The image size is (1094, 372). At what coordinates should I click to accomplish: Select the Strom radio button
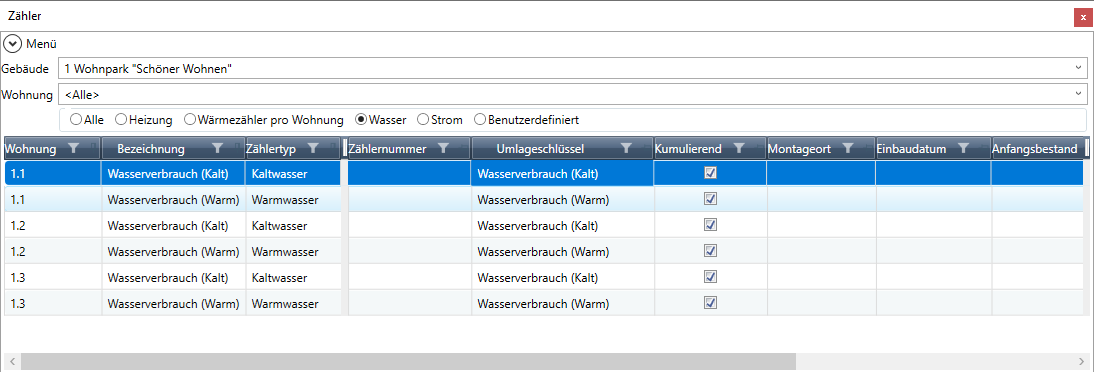point(422,120)
